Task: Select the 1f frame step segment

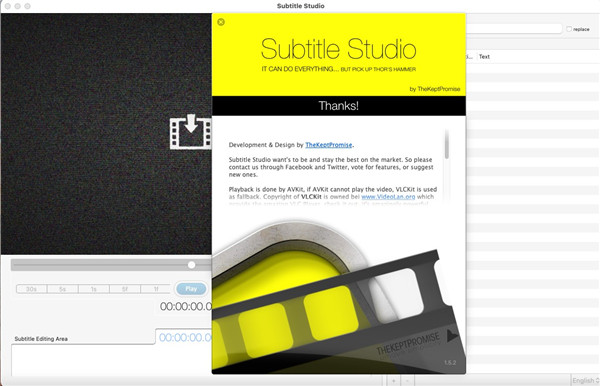Action: (156, 289)
